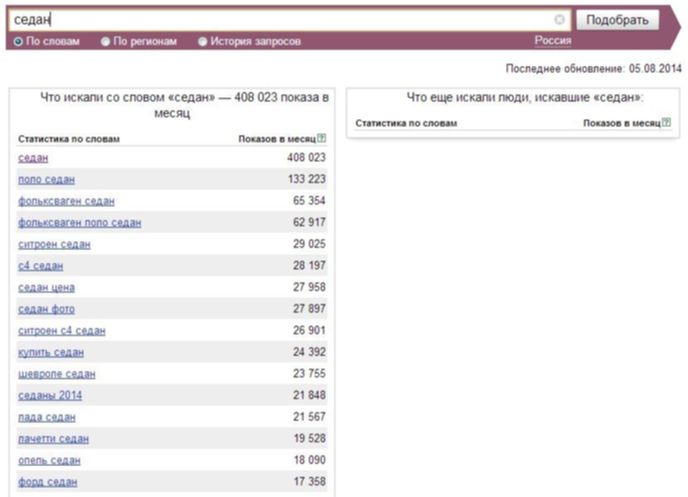The width and height of the screenshot is (688, 497).
Task: Clear the search field with the X icon
Action: 559,20
